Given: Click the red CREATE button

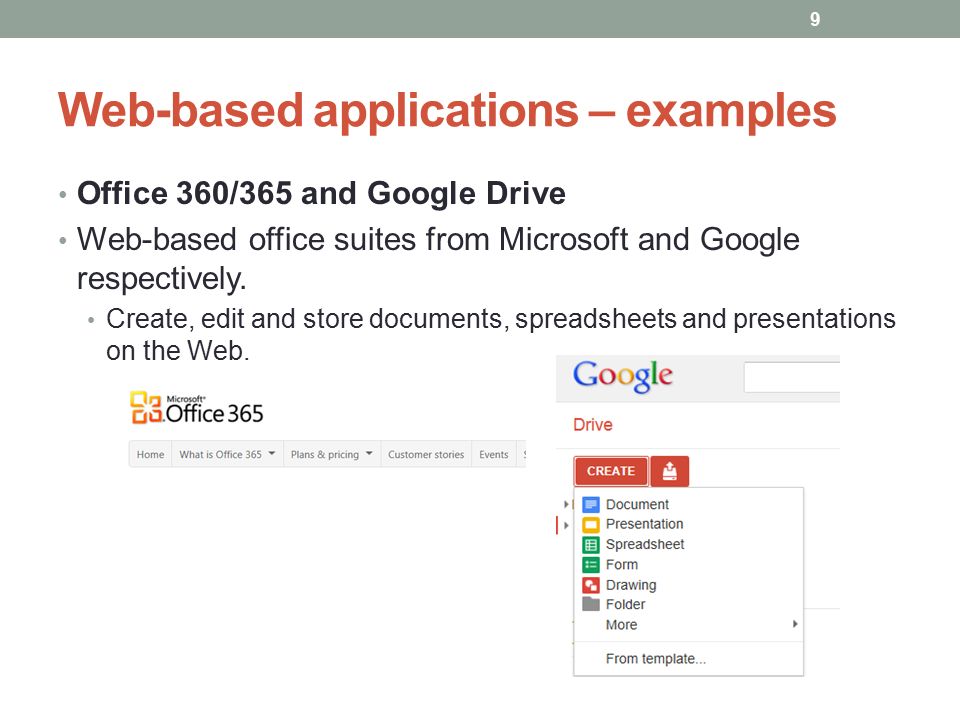Looking at the screenshot, I should pyautogui.click(x=610, y=471).
